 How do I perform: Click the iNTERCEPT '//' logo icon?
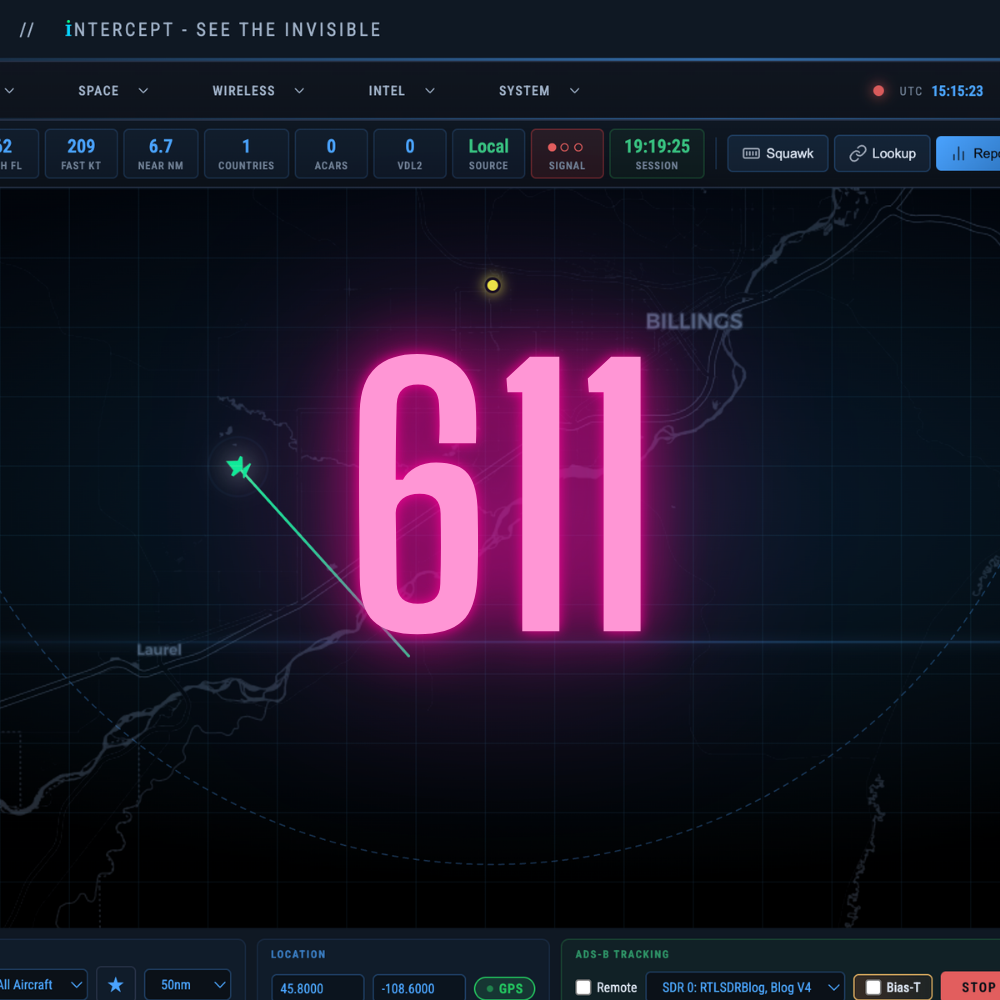26,29
